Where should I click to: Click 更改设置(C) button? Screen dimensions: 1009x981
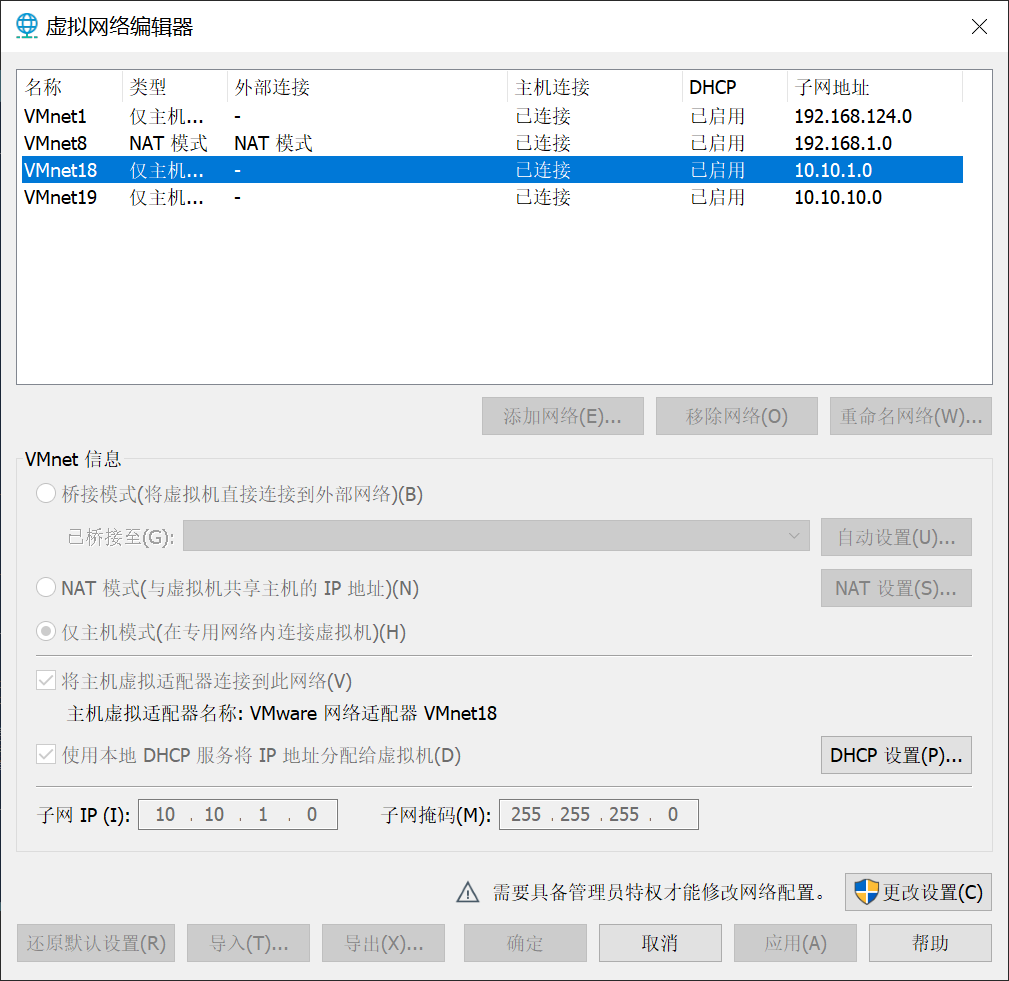coord(918,892)
